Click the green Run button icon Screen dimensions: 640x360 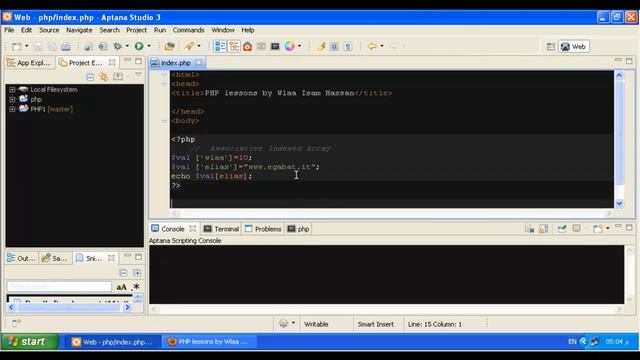(x=139, y=46)
